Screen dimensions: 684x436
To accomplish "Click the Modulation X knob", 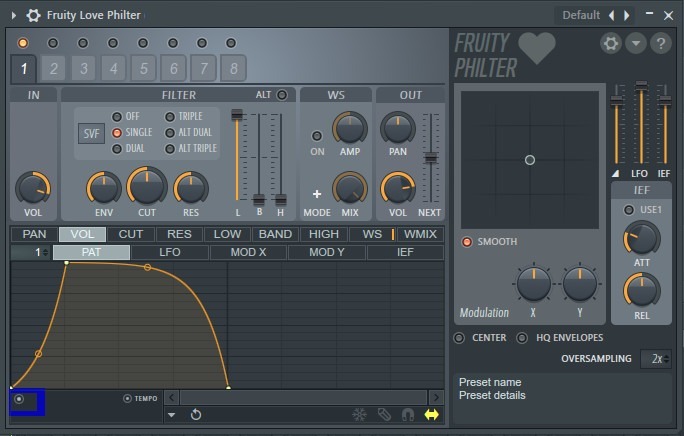I will (x=533, y=284).
